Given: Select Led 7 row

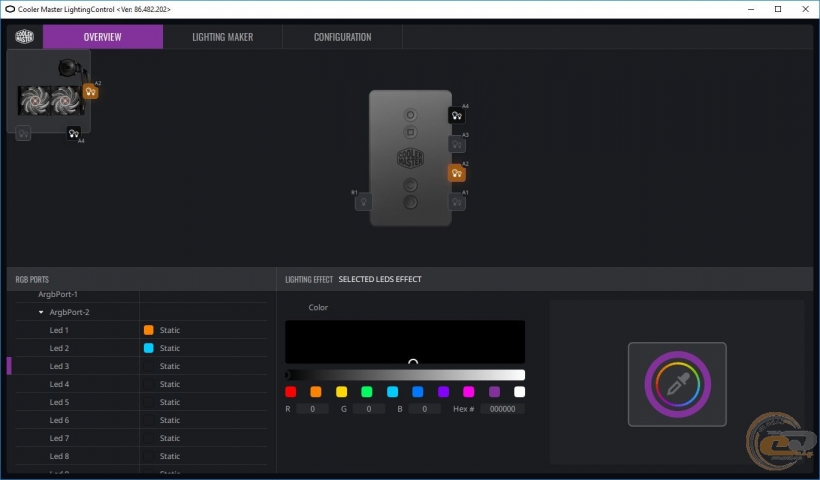Looking at the screenshot, I should pos(141,438).
